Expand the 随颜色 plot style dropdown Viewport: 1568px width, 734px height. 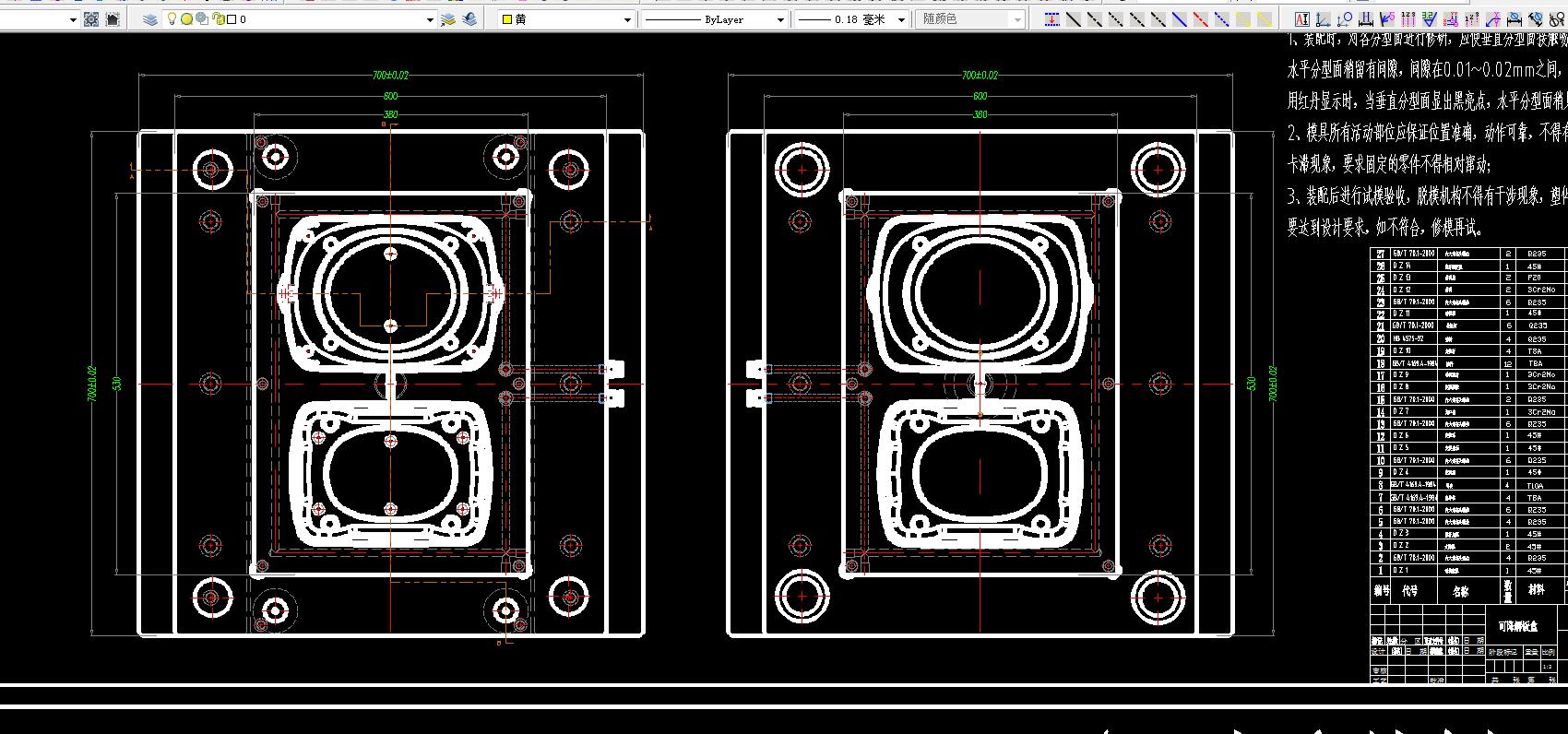(1017, 19)
